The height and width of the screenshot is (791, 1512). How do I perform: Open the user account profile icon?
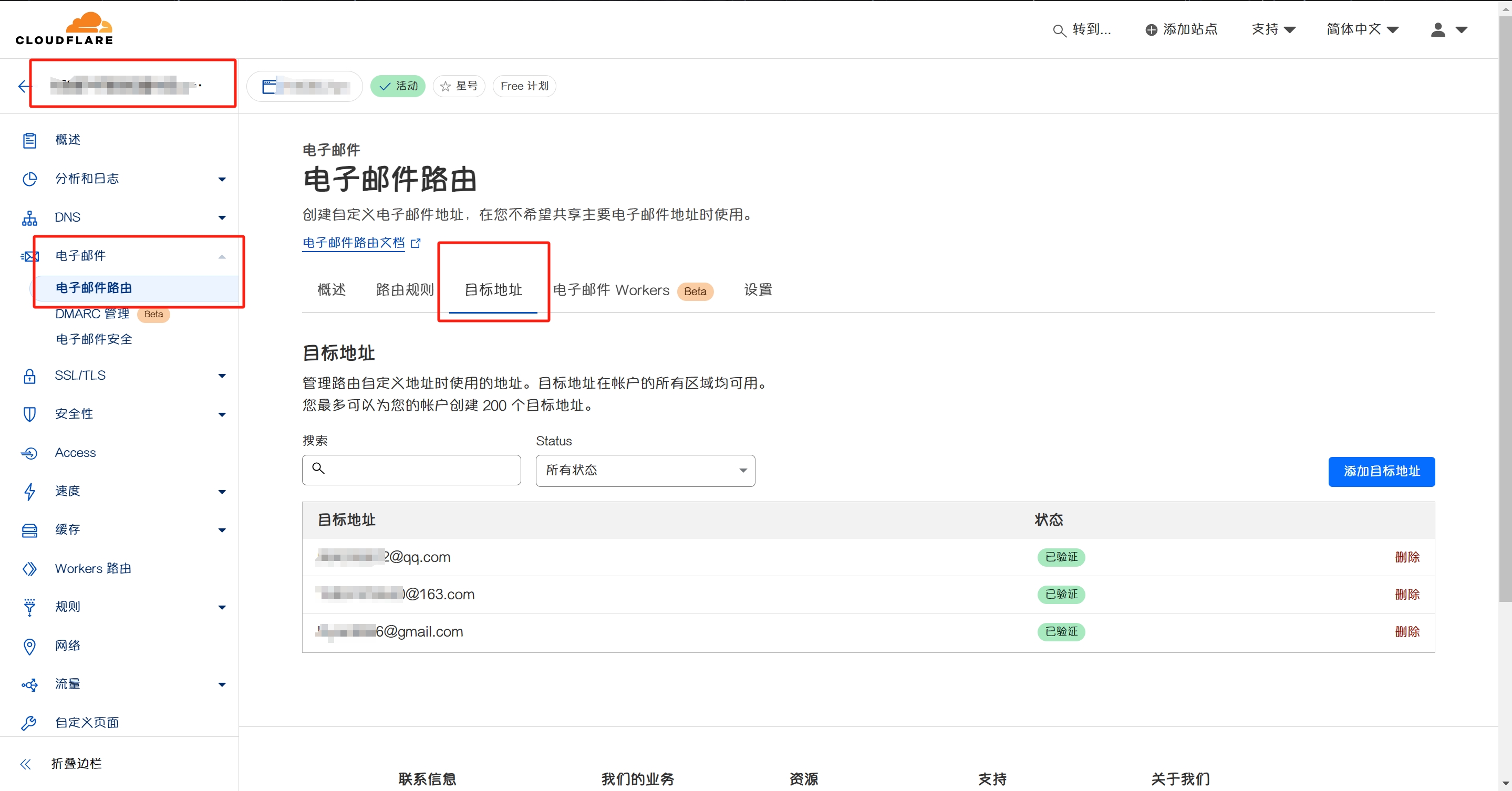tap(1438, 29)
